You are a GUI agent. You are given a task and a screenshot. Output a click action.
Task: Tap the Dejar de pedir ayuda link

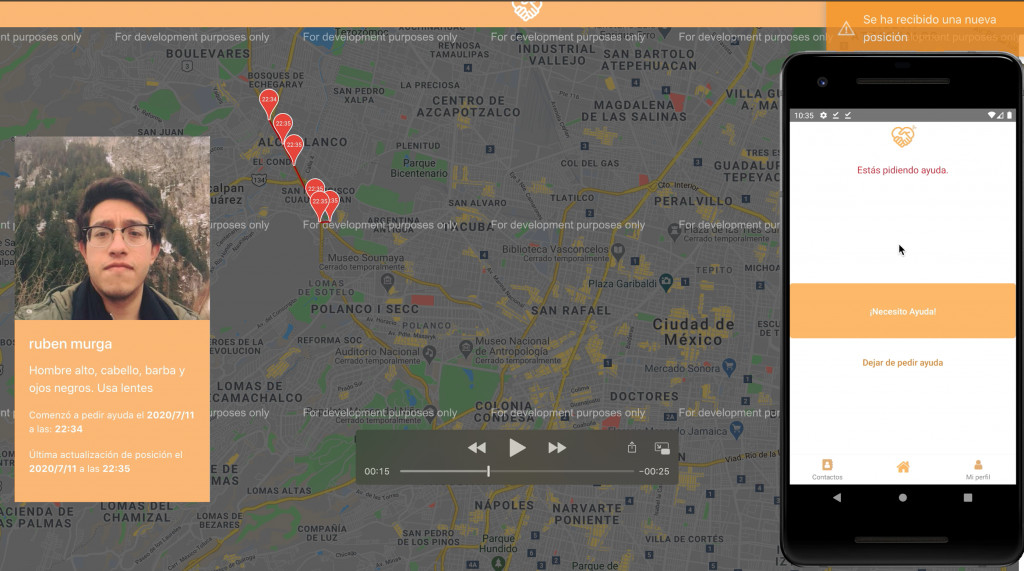click(x=902, y=362)
